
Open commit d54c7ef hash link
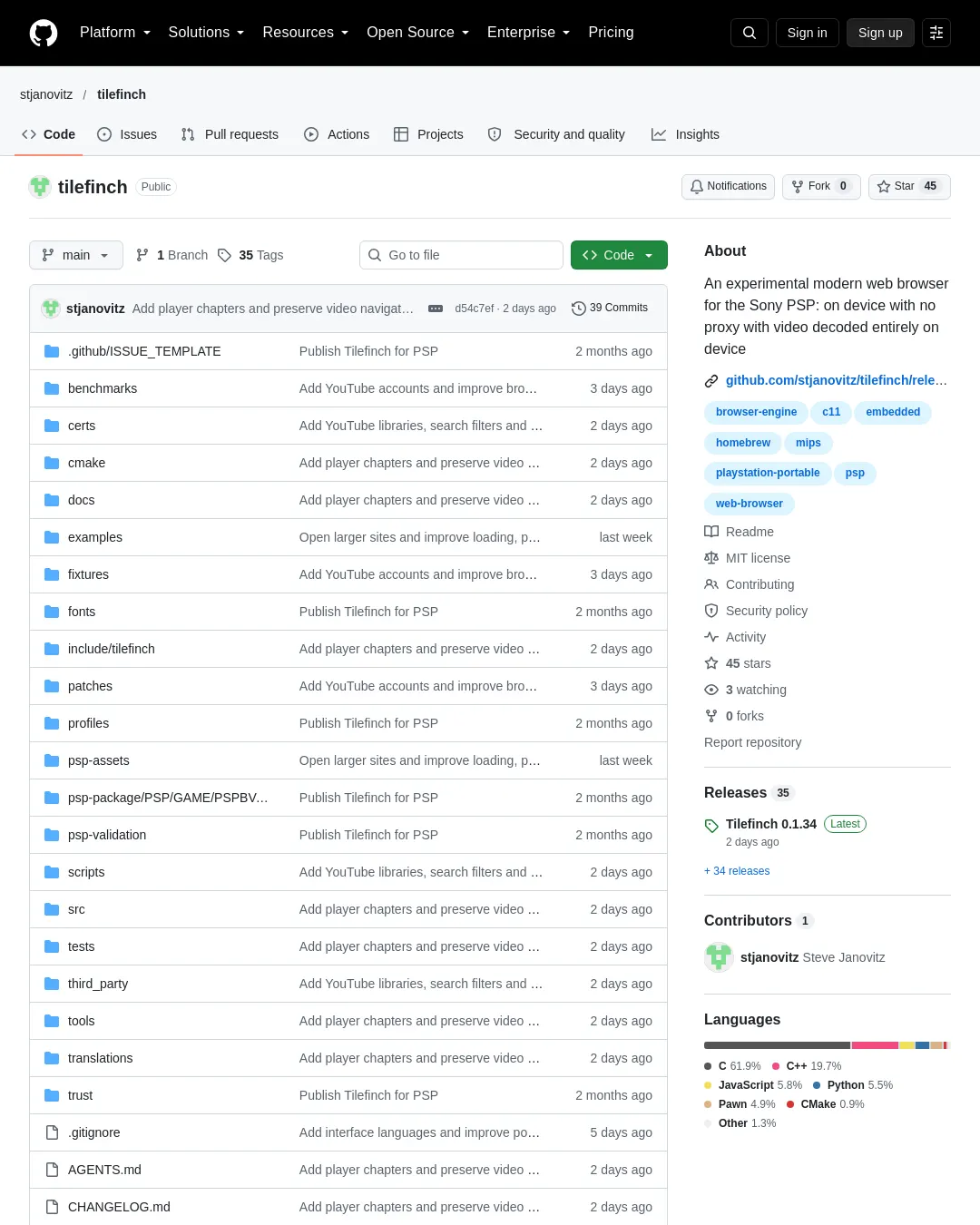pyautogui.click(x=475, y=309)
